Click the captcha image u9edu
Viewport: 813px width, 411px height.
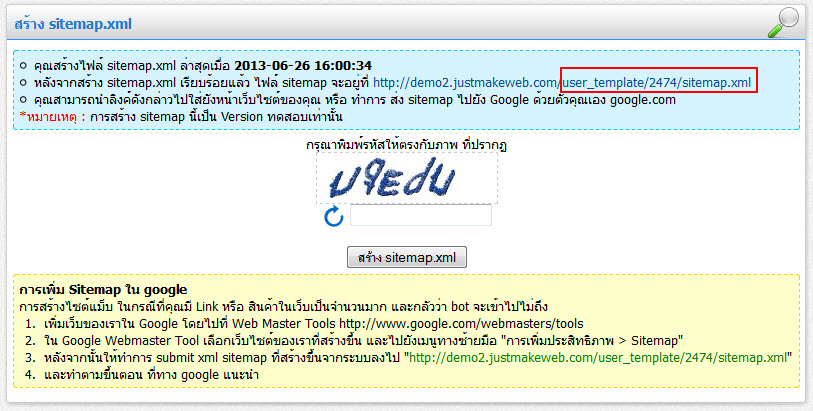click(407, 178)
